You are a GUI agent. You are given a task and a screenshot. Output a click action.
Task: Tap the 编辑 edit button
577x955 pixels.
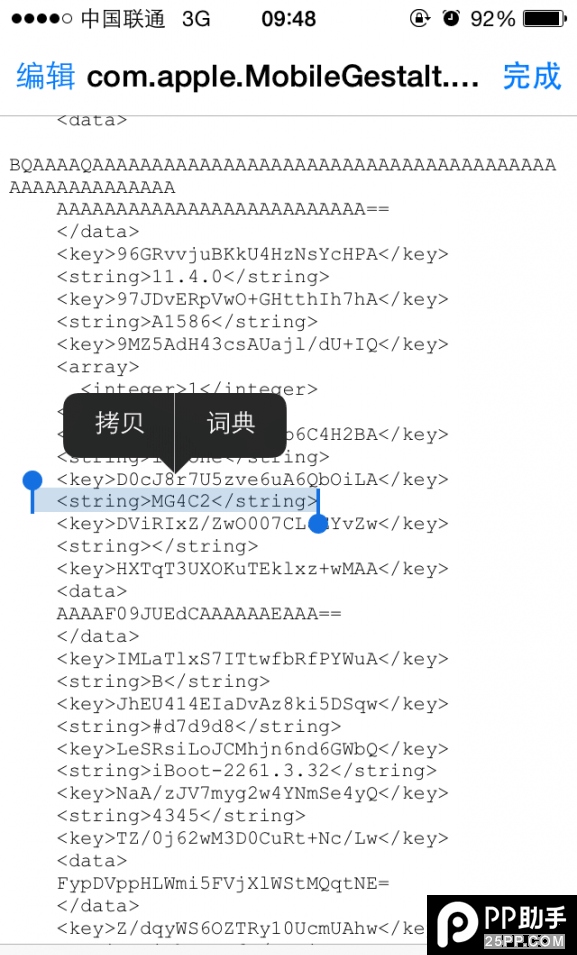[x=46, y=77]
